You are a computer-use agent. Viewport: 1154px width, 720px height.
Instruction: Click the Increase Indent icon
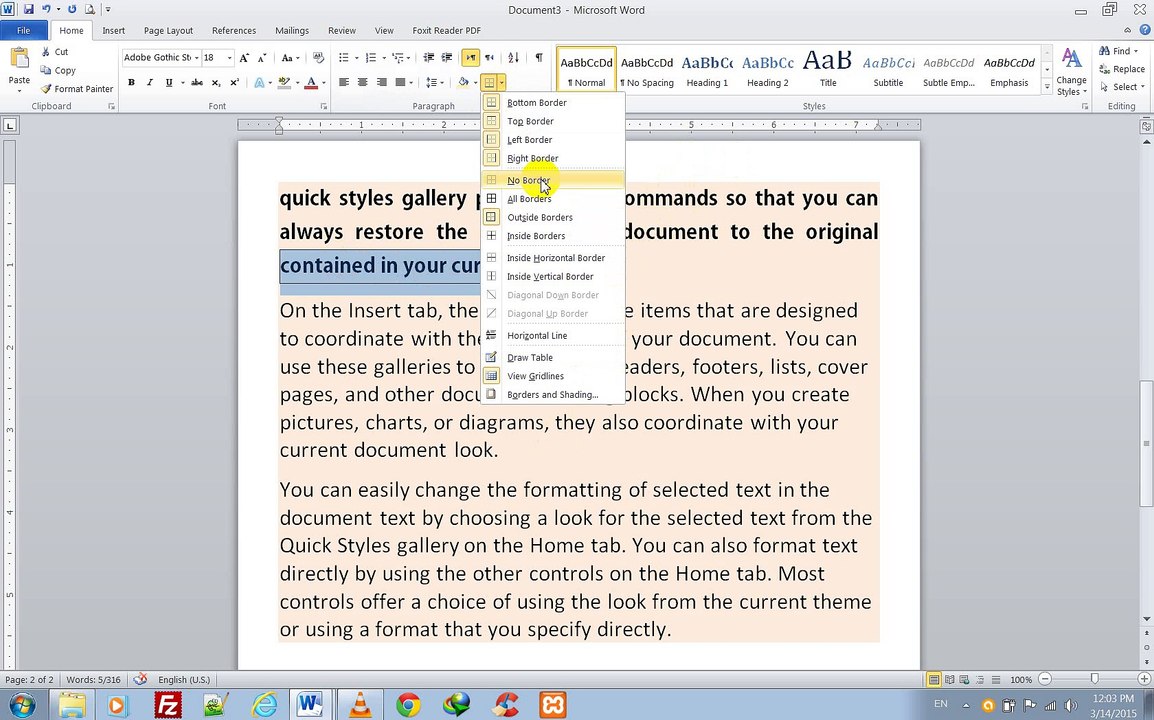point(447,57)
